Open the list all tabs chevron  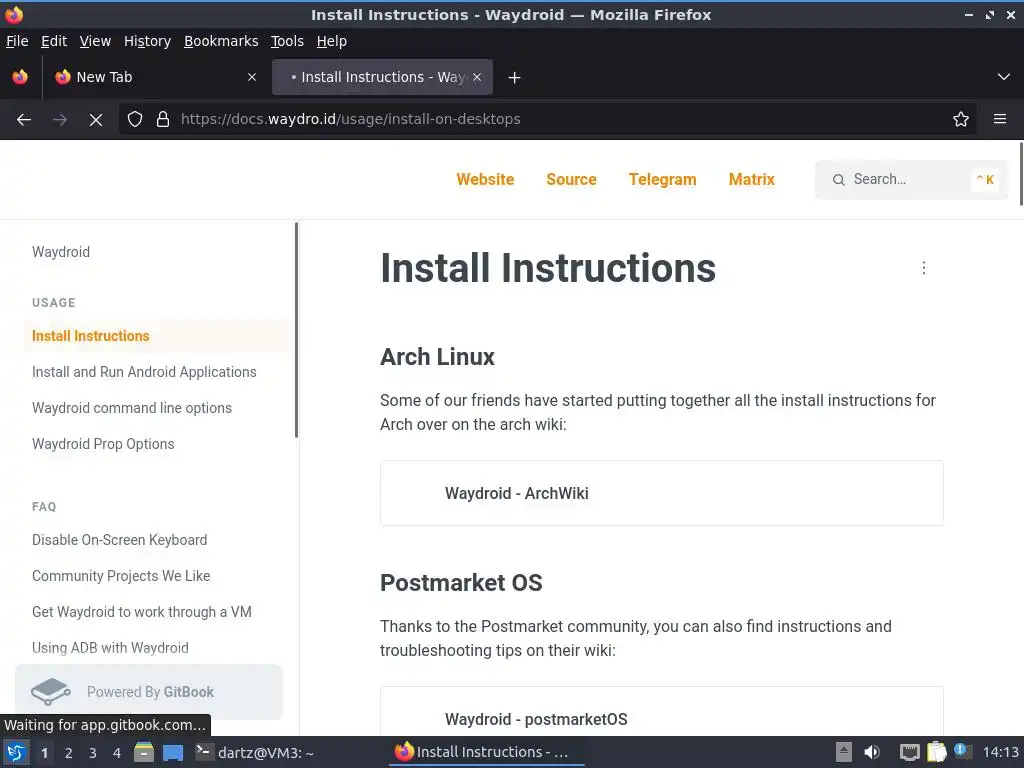1004,77
